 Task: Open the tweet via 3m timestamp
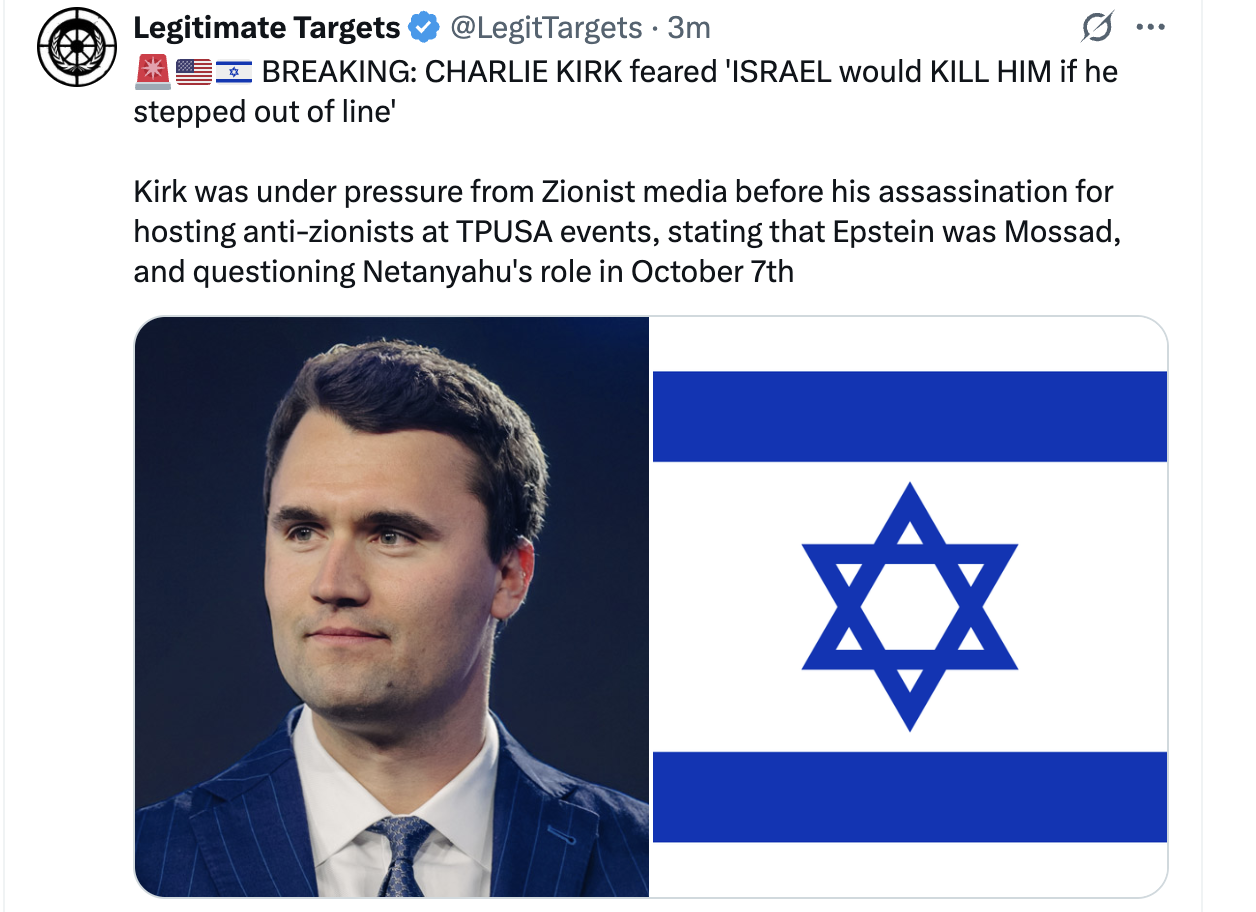(689, 28)
